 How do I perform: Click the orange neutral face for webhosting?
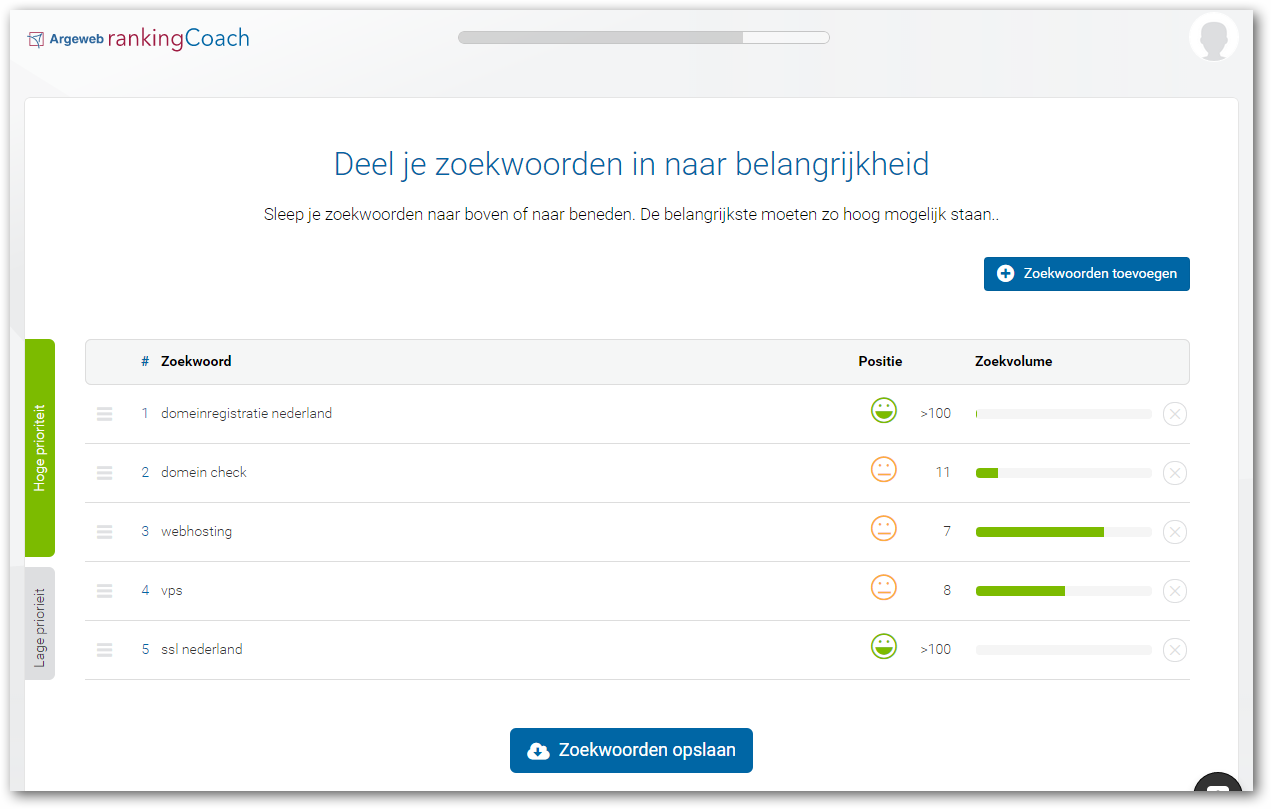884,529
